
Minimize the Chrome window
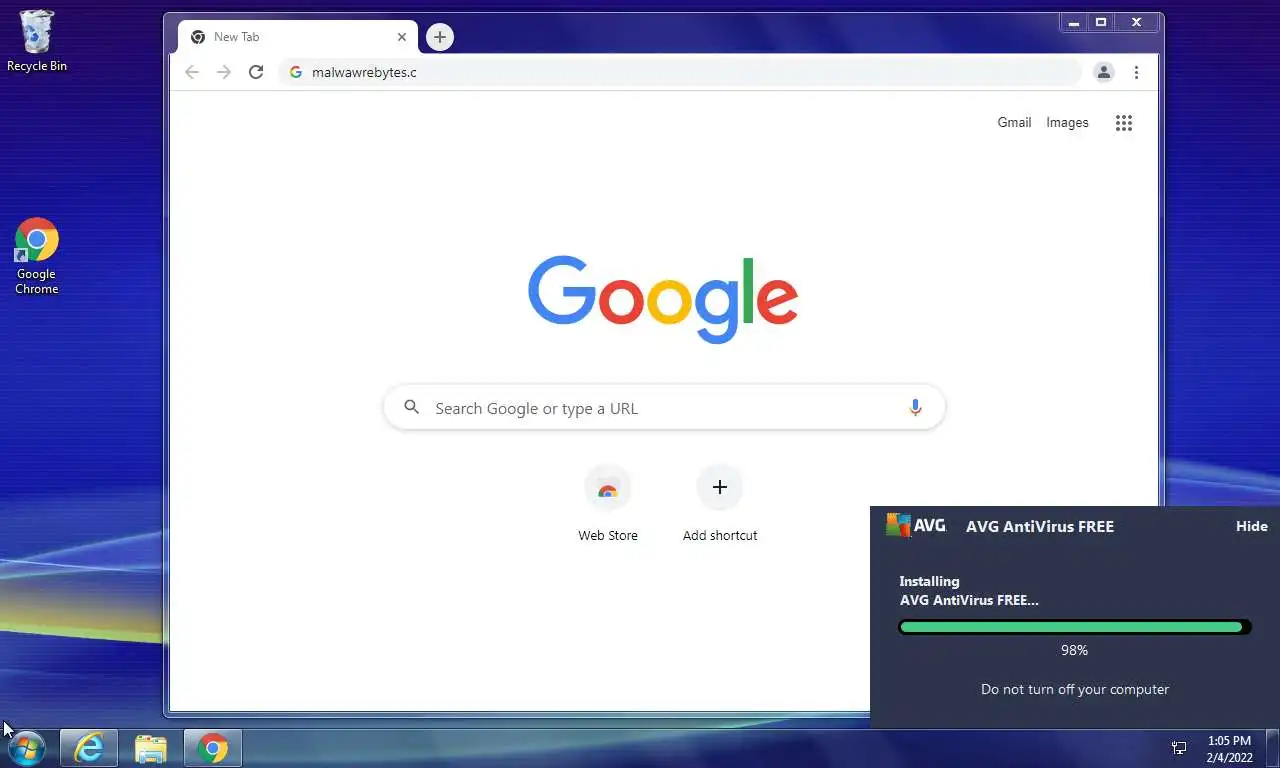coord(1074,22)
